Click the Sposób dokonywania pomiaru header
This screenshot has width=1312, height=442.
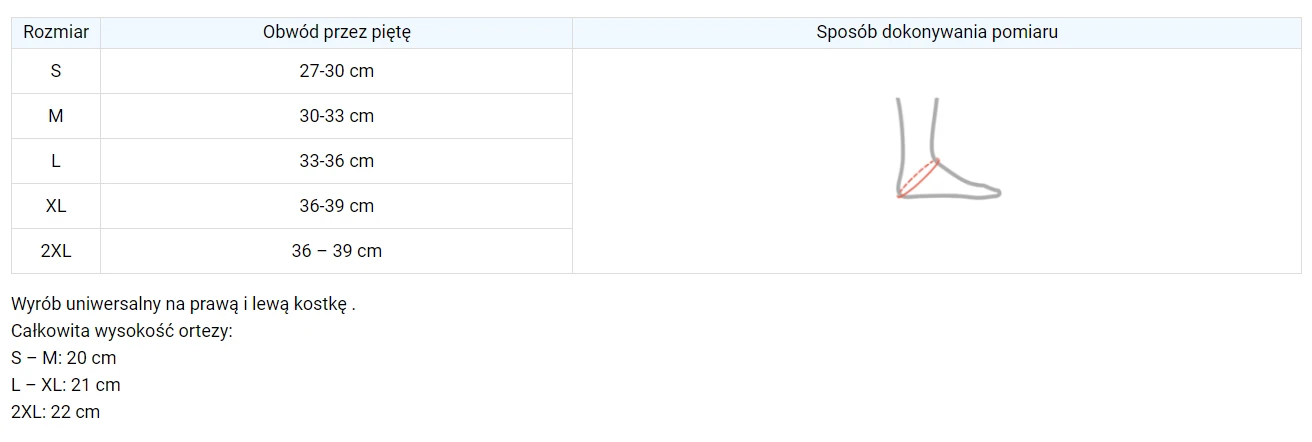(937, 32)
